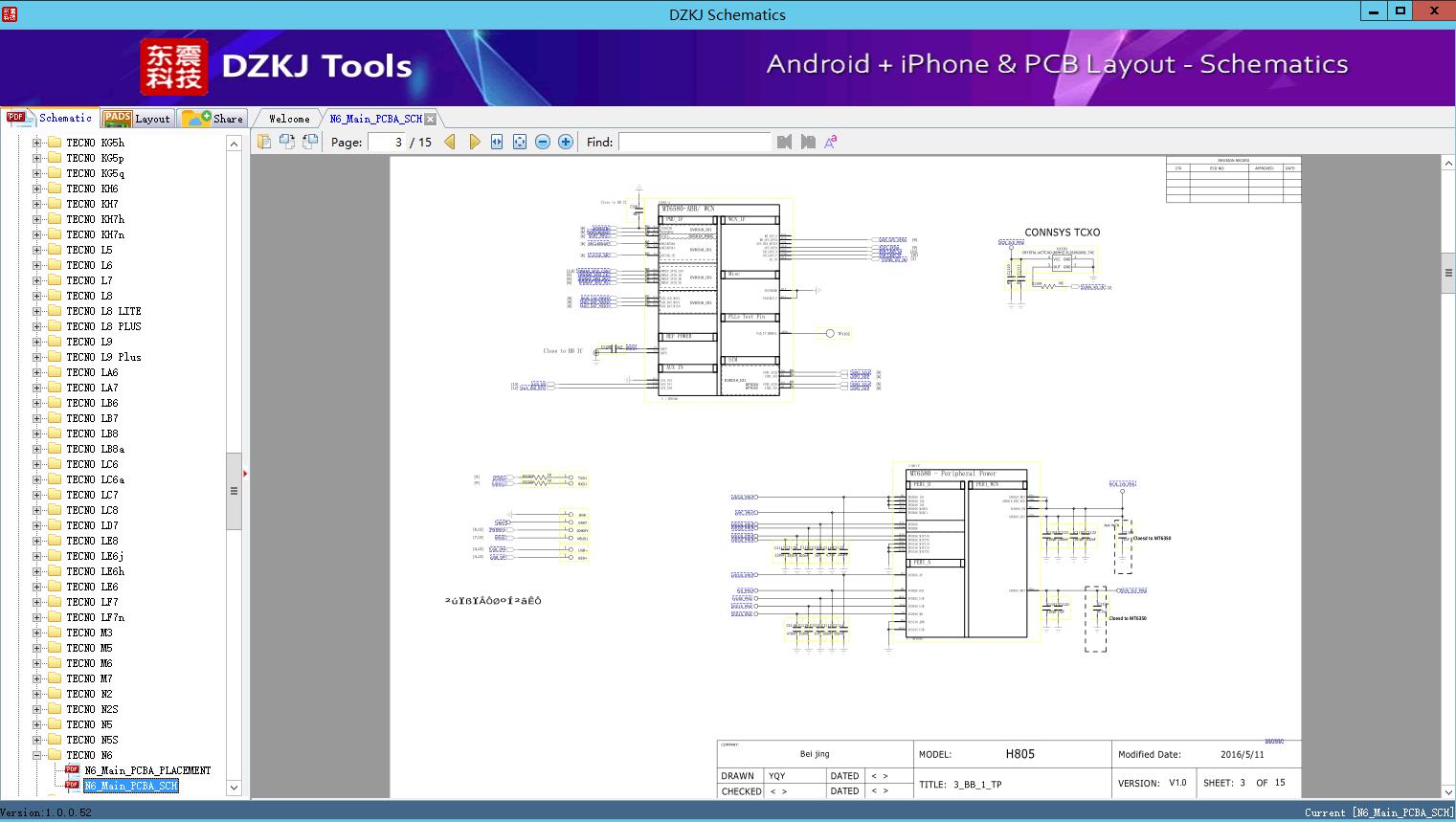
Task: Click the fit page icon
Action: [520, 142]
